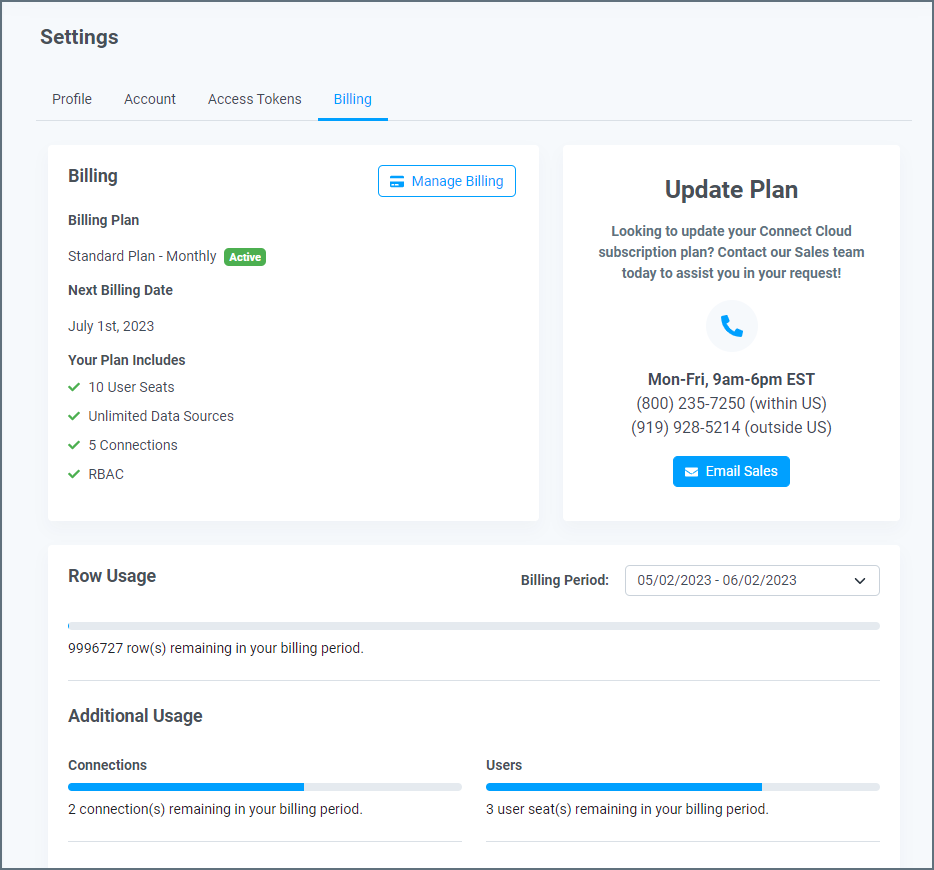Click the Connections usage progress bar
The height and width of the screenshot is (870, 934).
click(x=265, y=787)
